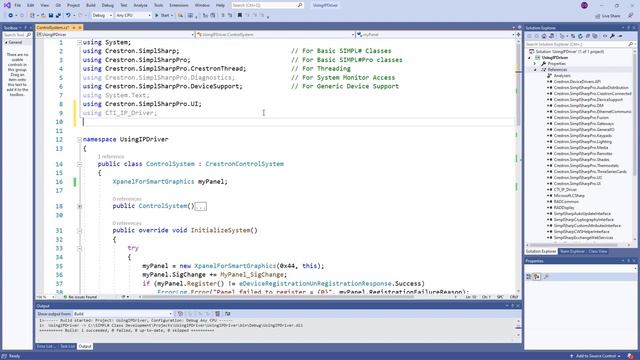
Task: Collapse the References node in Solution Explorer
Action: point(535,70)
